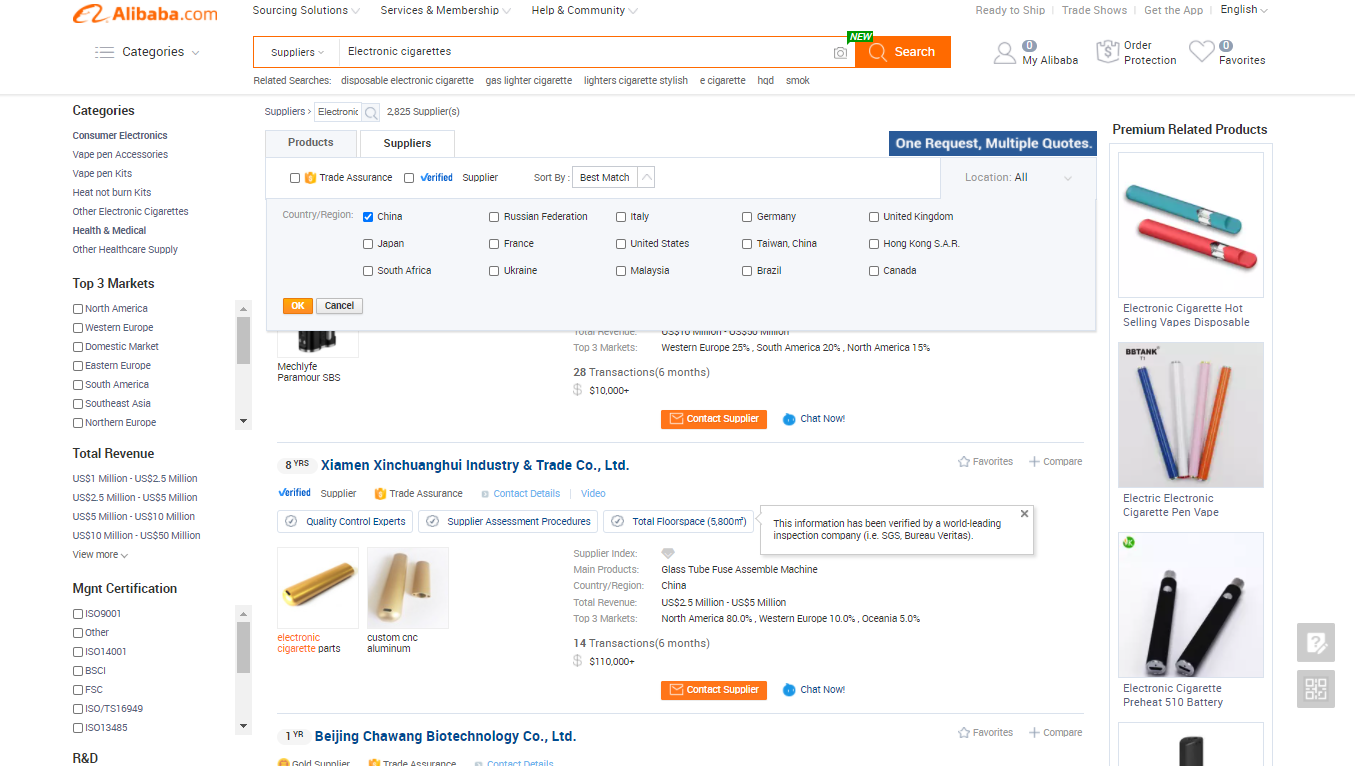The image size is (1355, 766).
Task: Open Electronic Cigarette Preheat 510 Battery thumbnail
Action: 1191,605
